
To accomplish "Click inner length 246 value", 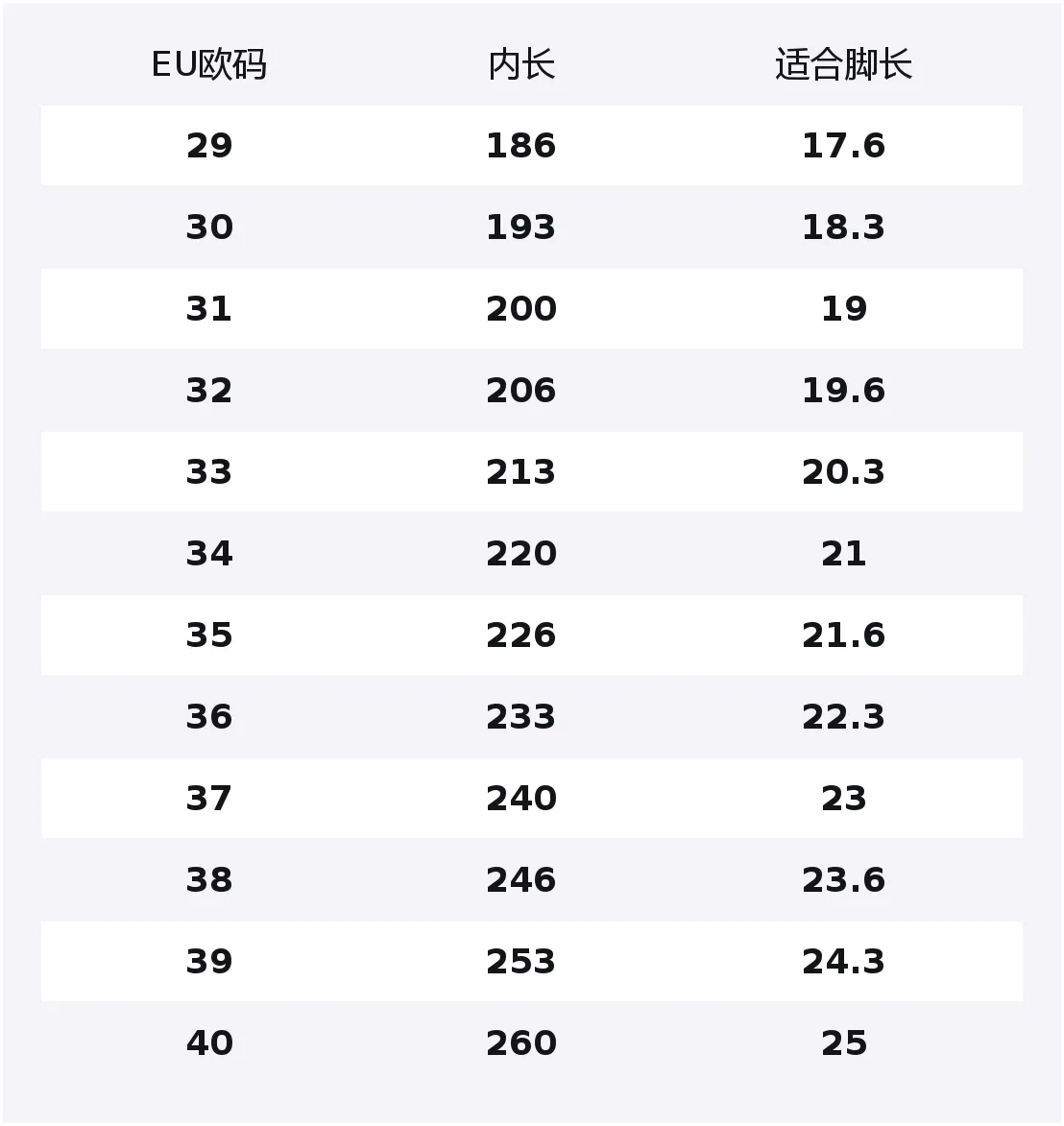I will 521,880.
